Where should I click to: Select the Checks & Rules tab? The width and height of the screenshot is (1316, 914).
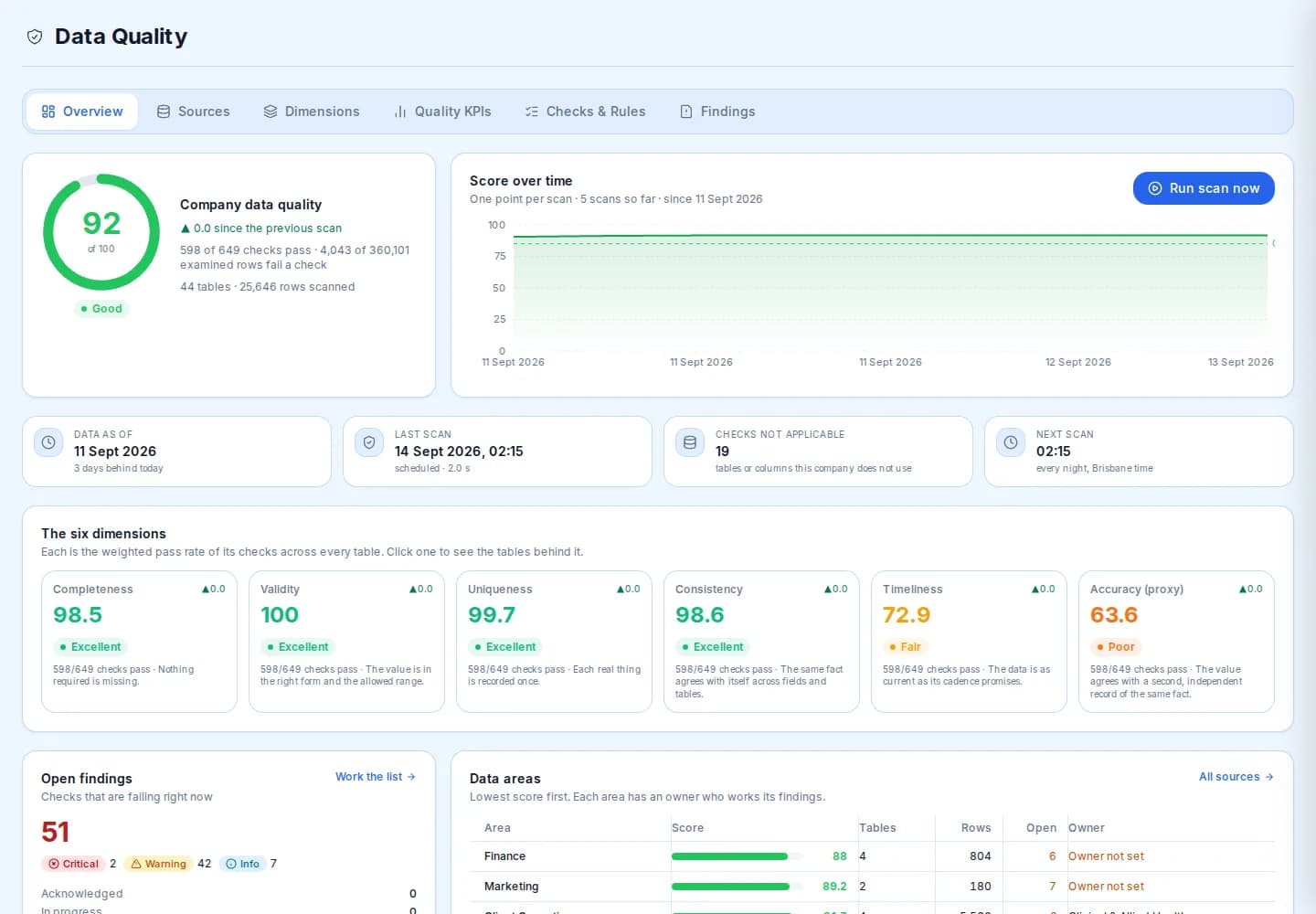585,112
